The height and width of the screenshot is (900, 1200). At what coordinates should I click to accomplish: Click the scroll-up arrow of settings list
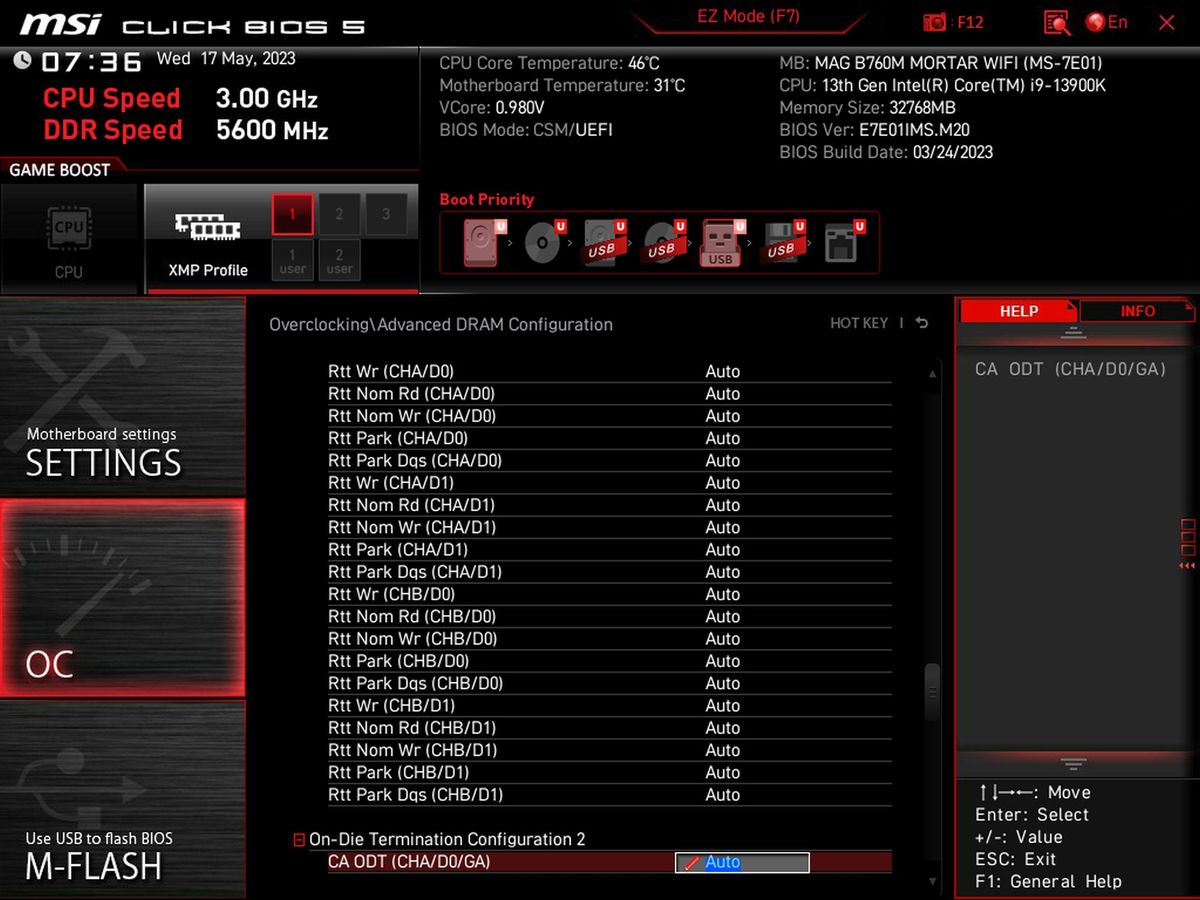tap(933, 374)
